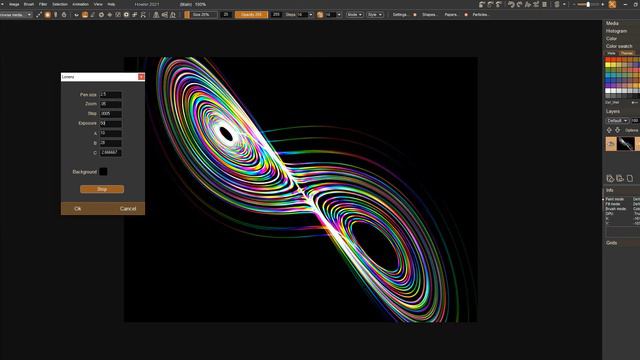The height and width of the screenshot is (360, 640).
Task: Toggle orange dot indicator next to Settings
Action: tap(415, 15)
